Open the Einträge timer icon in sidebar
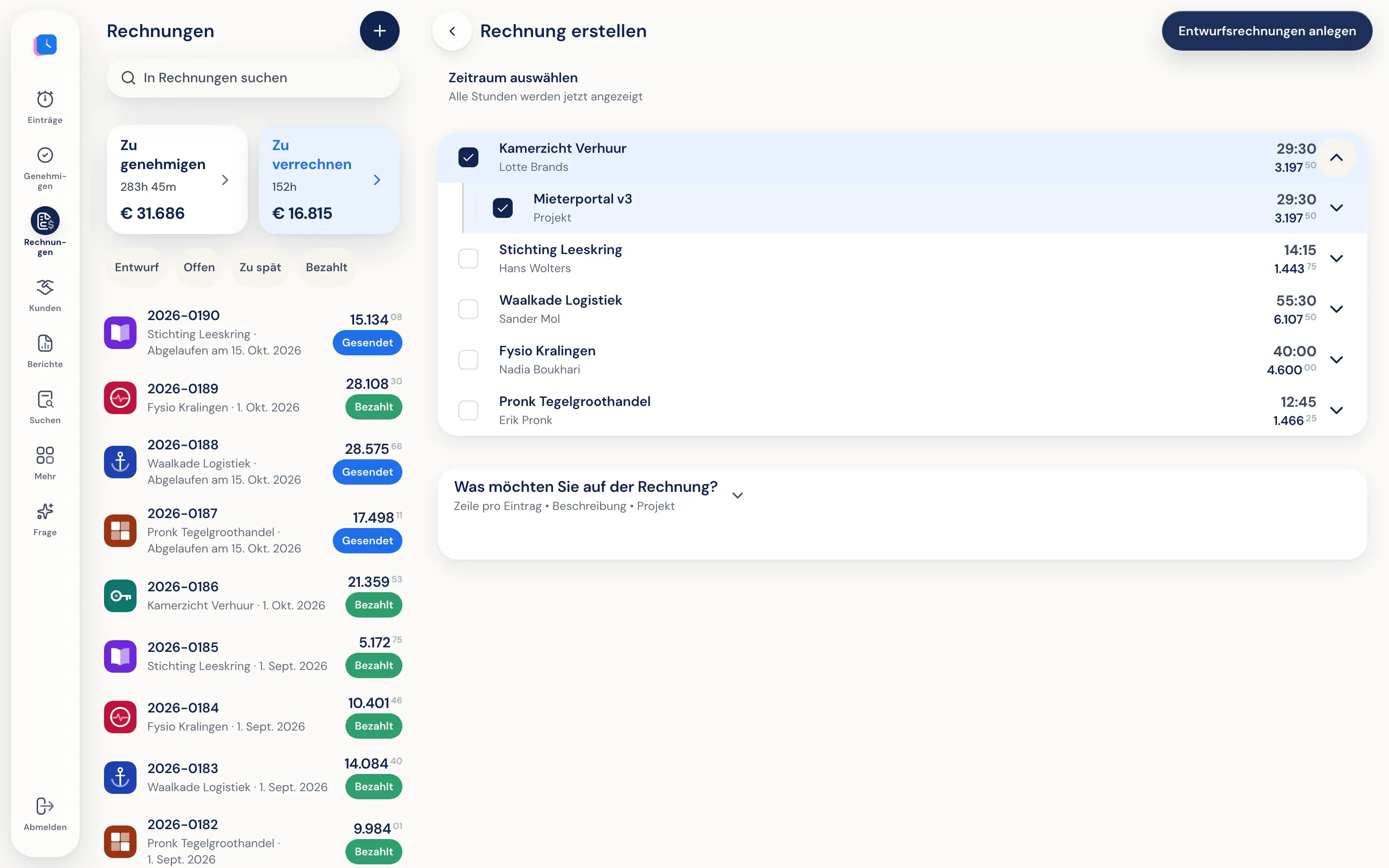Viewport: 1389px width, 868px height. (45, 99)
